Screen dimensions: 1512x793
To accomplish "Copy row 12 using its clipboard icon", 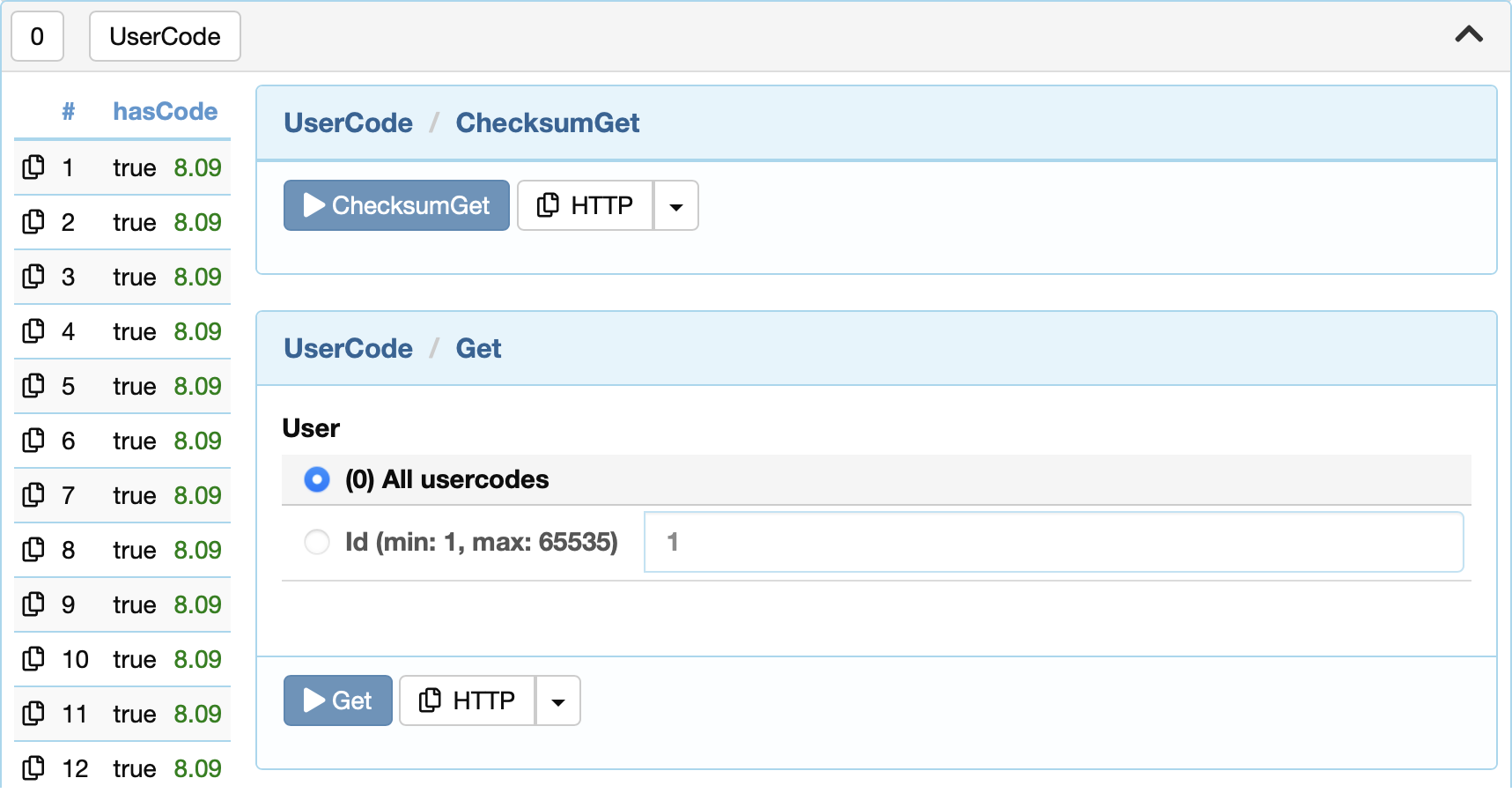I will (x=33, y=768).
